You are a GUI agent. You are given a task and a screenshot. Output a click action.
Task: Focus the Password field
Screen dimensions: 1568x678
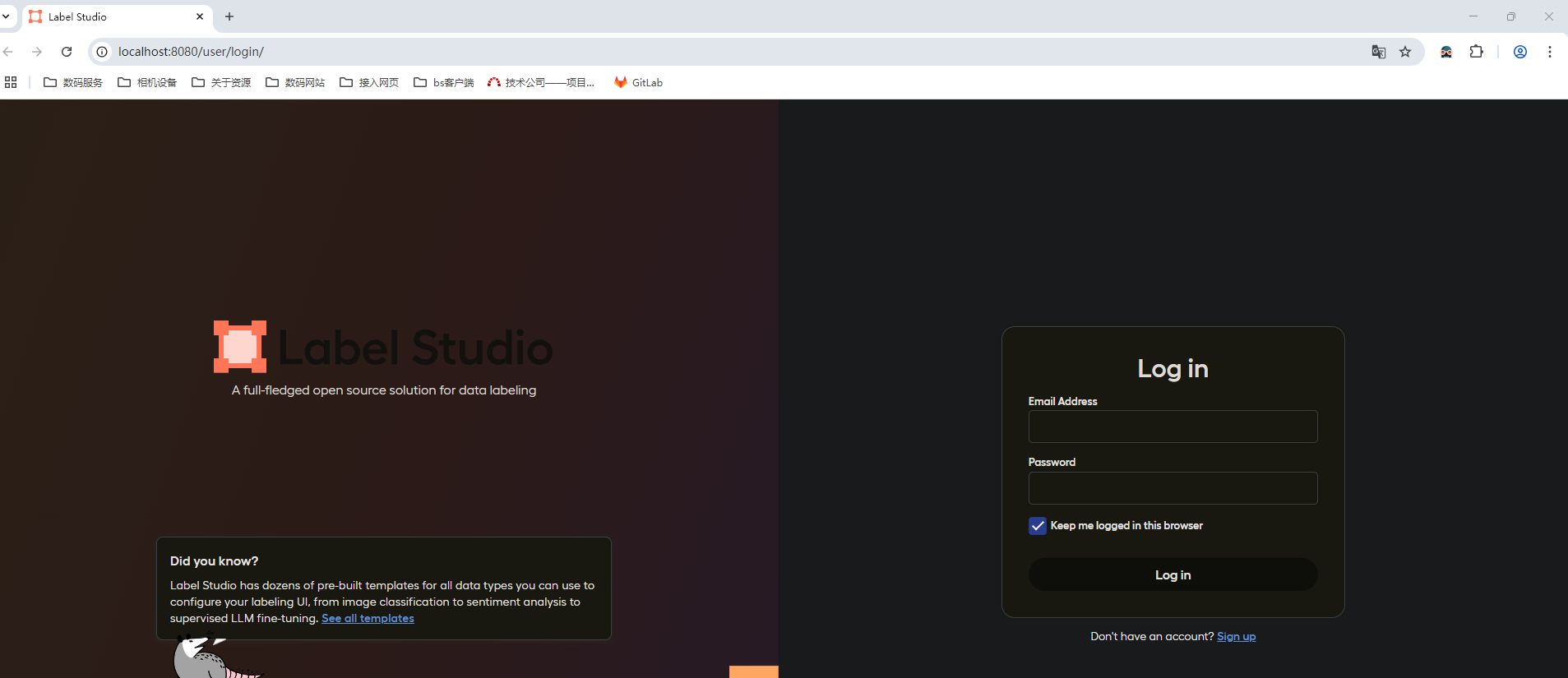point(1173,488)
